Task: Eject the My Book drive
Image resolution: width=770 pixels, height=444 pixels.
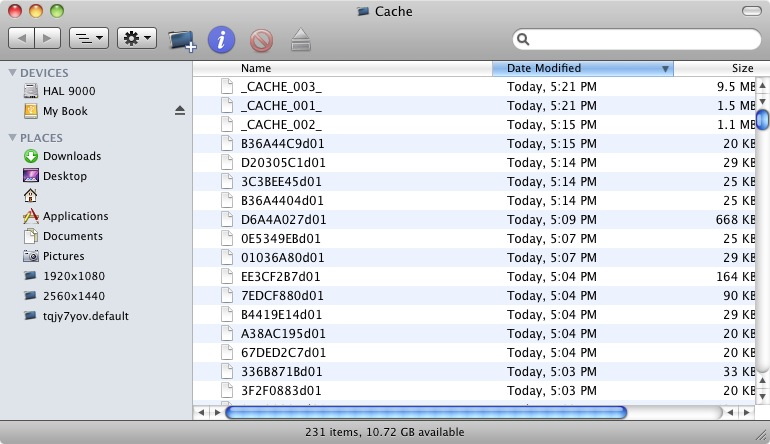Action: click(180, 111)
